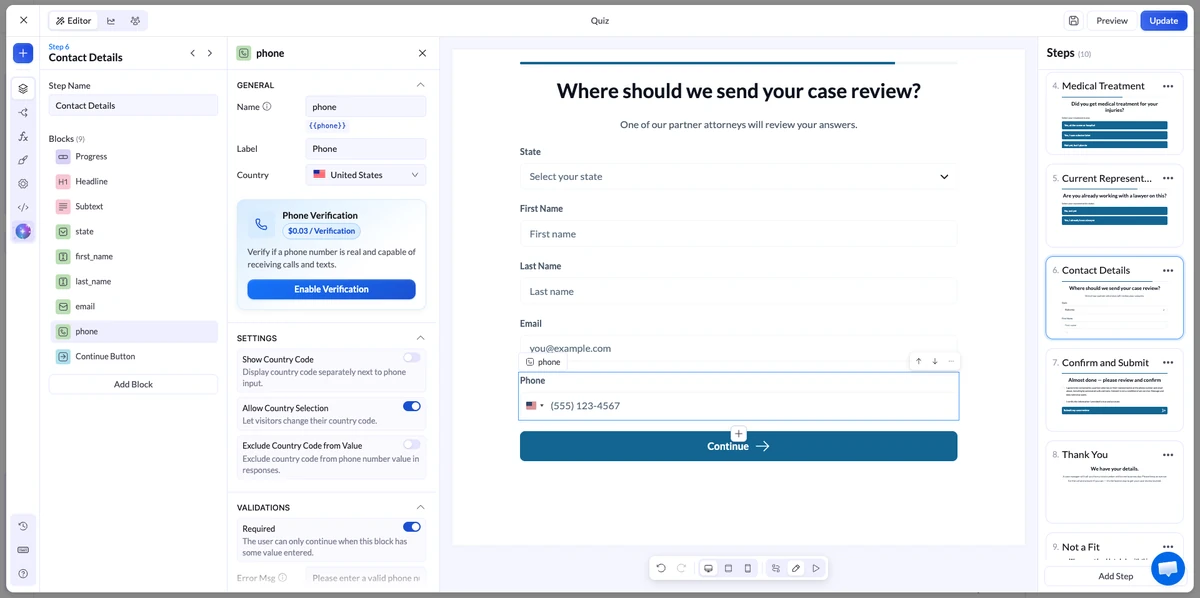Open options menu for Thank You step
The width and height of the screenshot is (1200, 598).
tap(1168, 454)
